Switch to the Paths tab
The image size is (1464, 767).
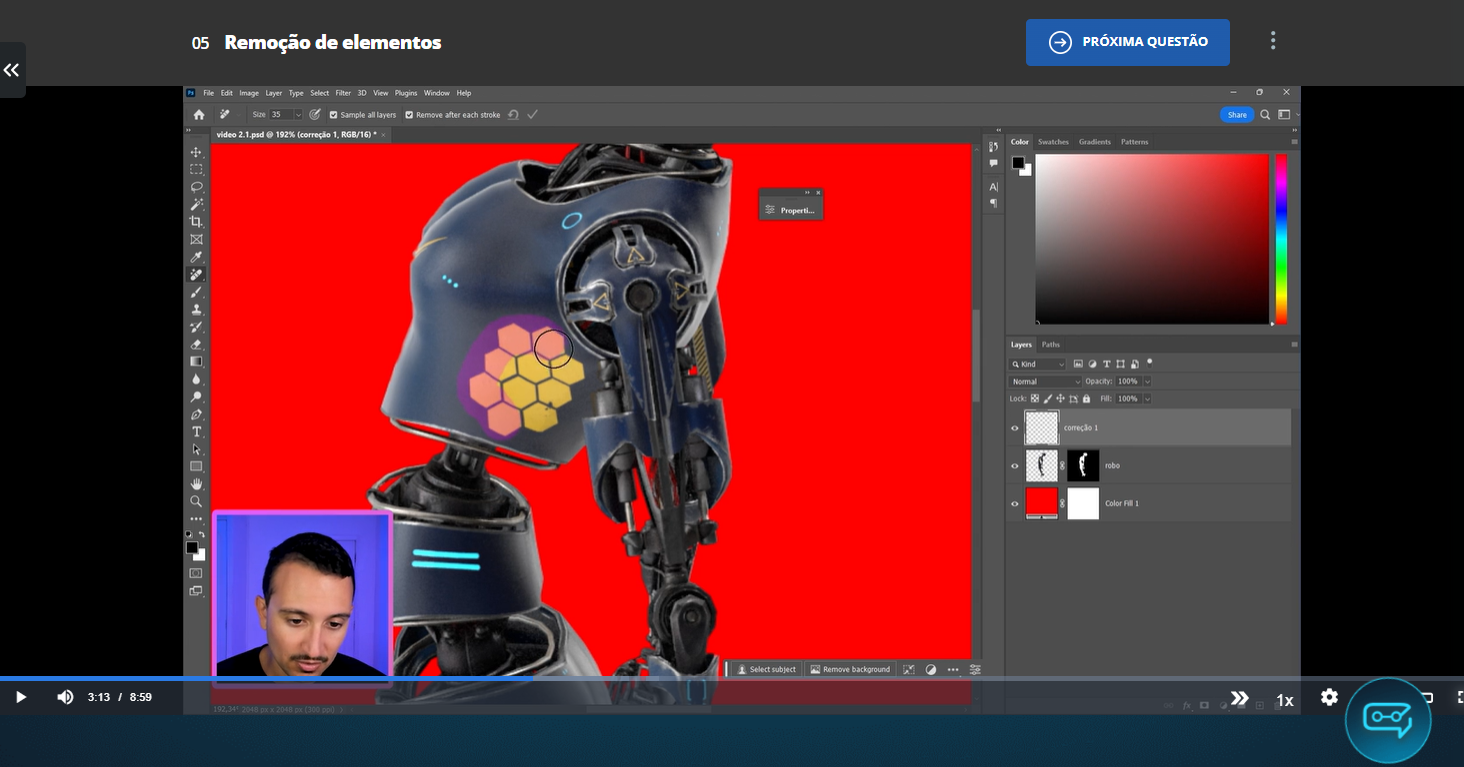click(x=1050, y=344)
